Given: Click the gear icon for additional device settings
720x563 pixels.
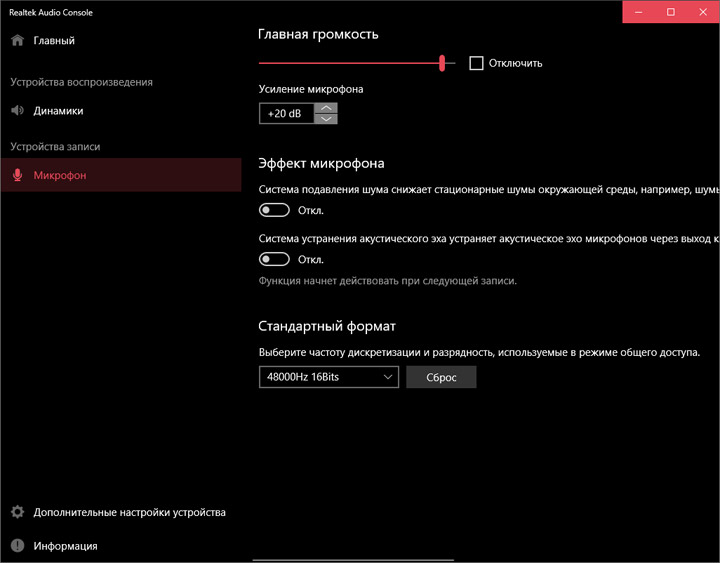Looking at the screenshot, I should click(17, 512).
